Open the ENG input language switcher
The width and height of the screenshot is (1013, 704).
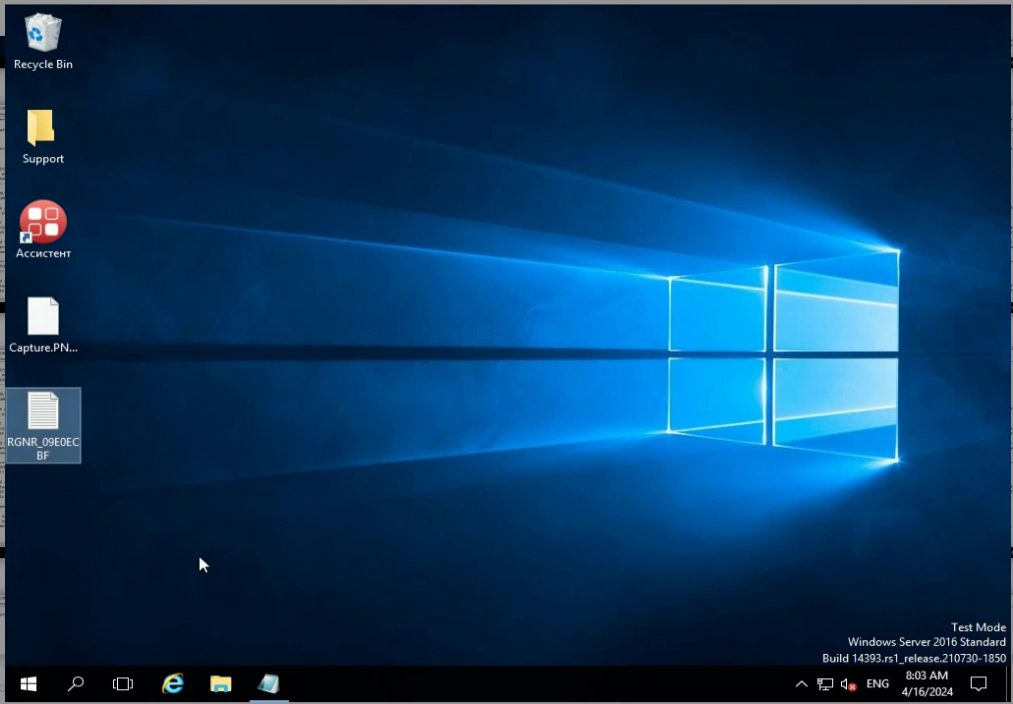pos(877,685)
